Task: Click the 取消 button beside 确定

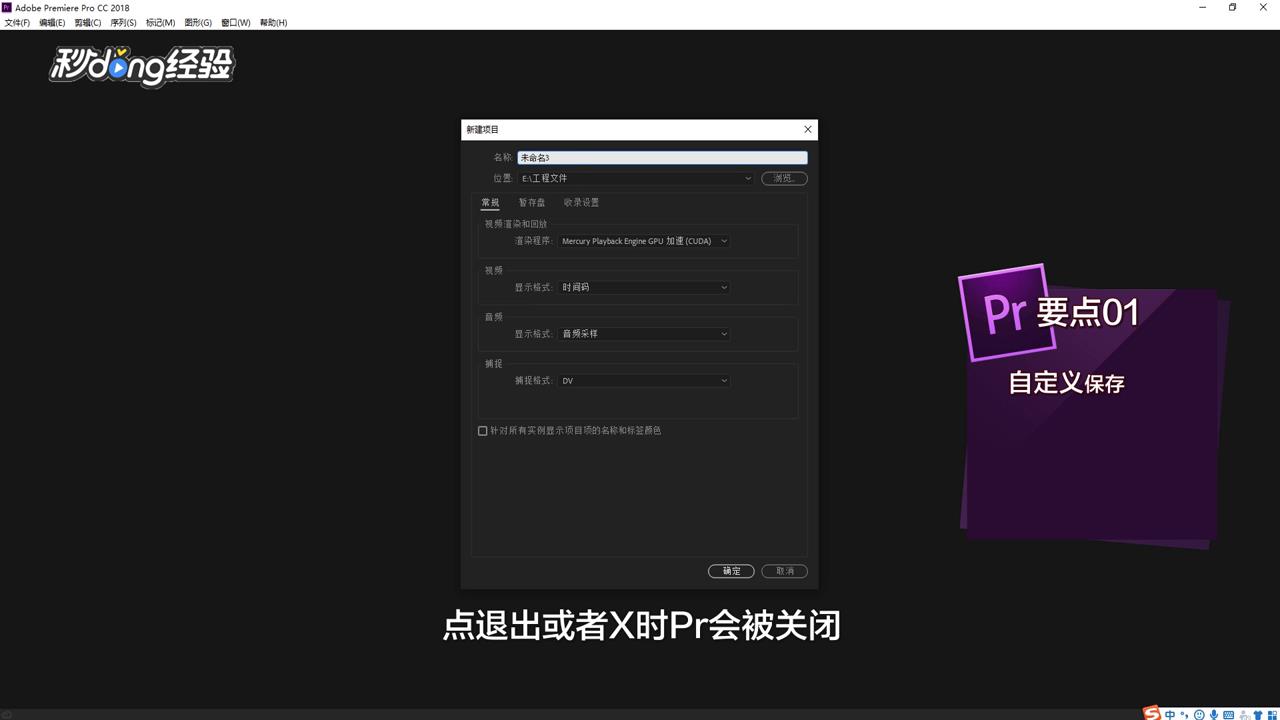Action: 784,571
